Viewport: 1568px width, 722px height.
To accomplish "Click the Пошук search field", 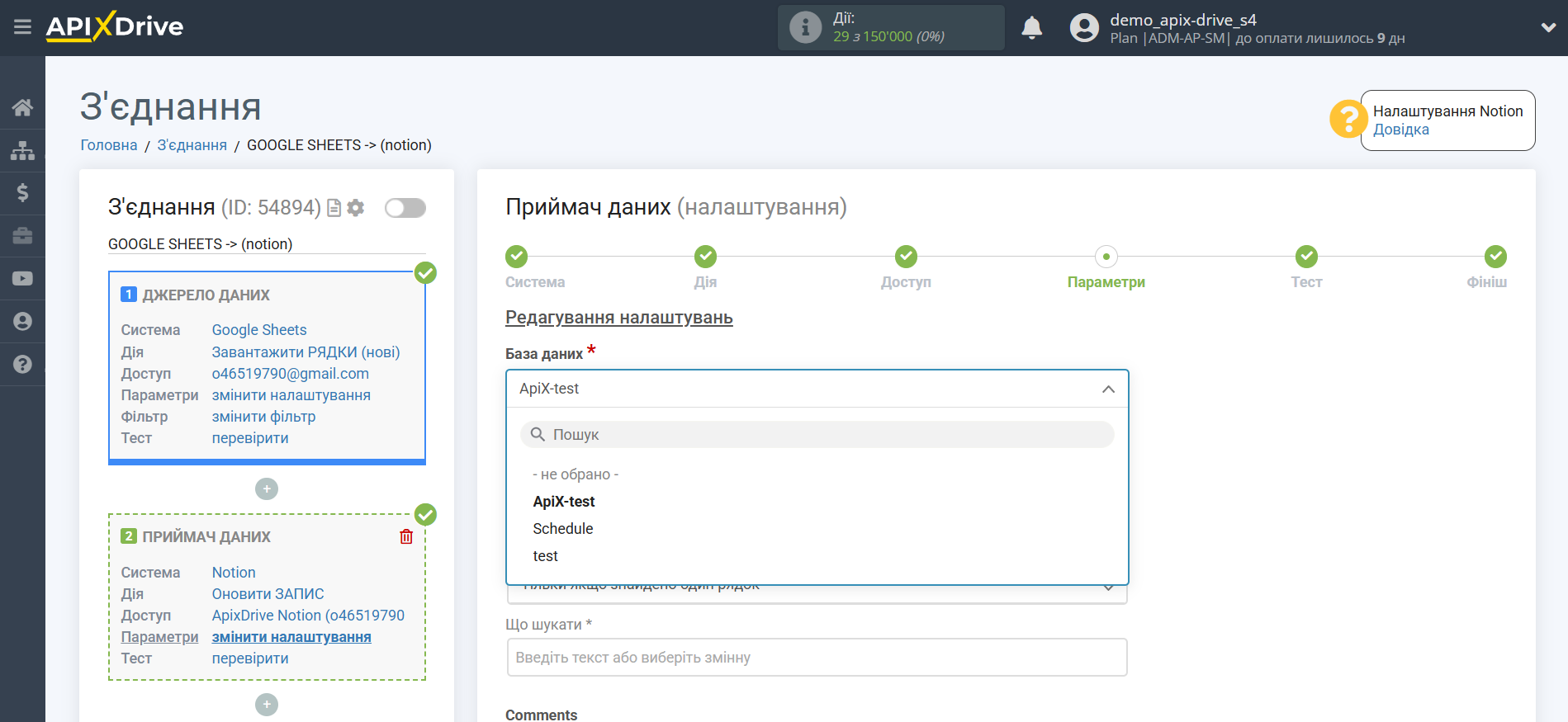I will [x=817, y=435].
